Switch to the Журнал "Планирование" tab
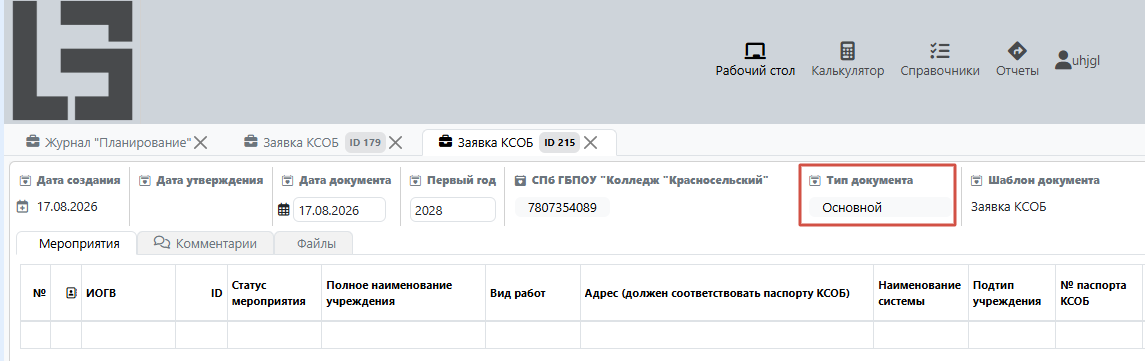 click(108, 142)
